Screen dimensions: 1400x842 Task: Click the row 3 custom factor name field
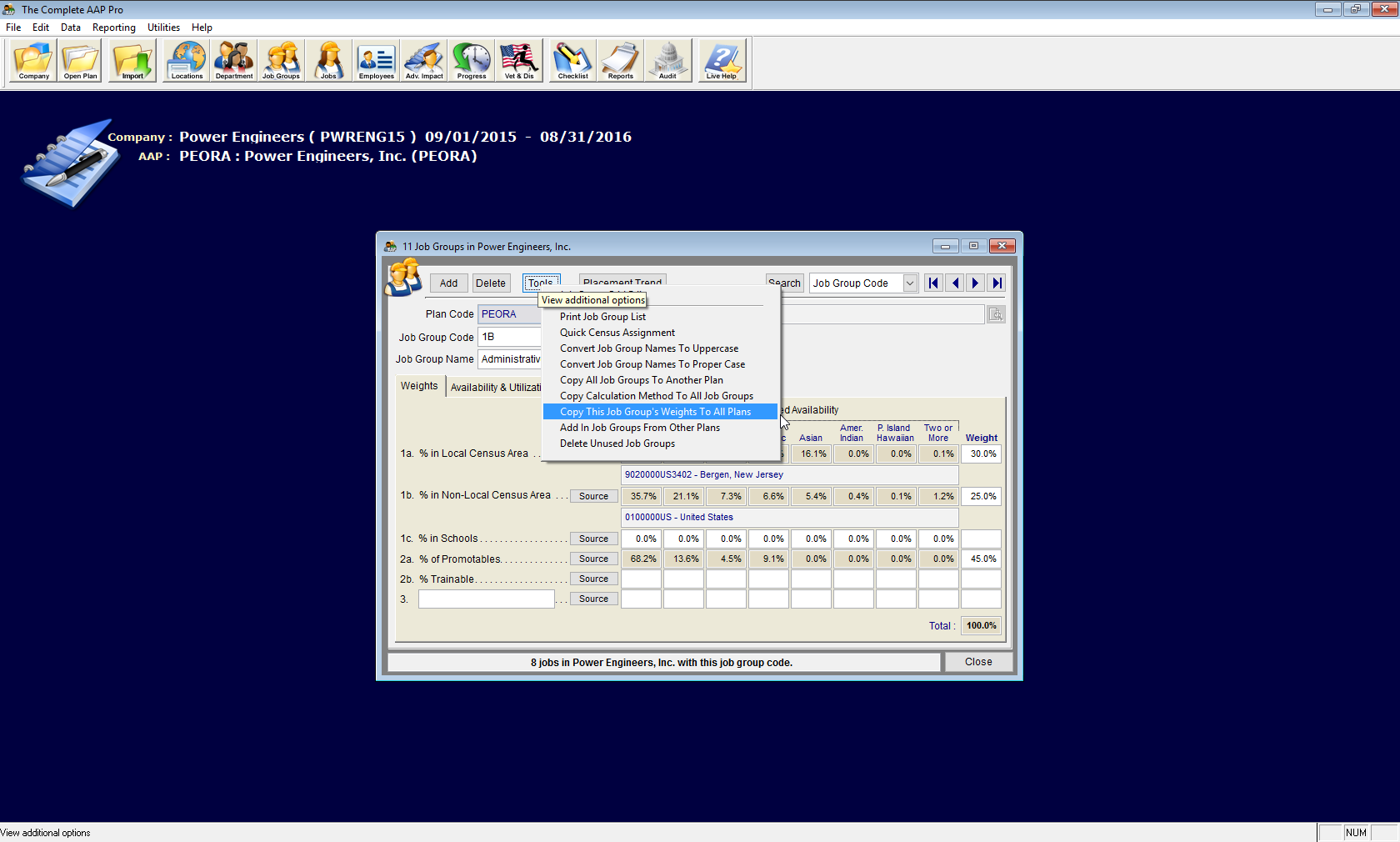click(487, 599)
